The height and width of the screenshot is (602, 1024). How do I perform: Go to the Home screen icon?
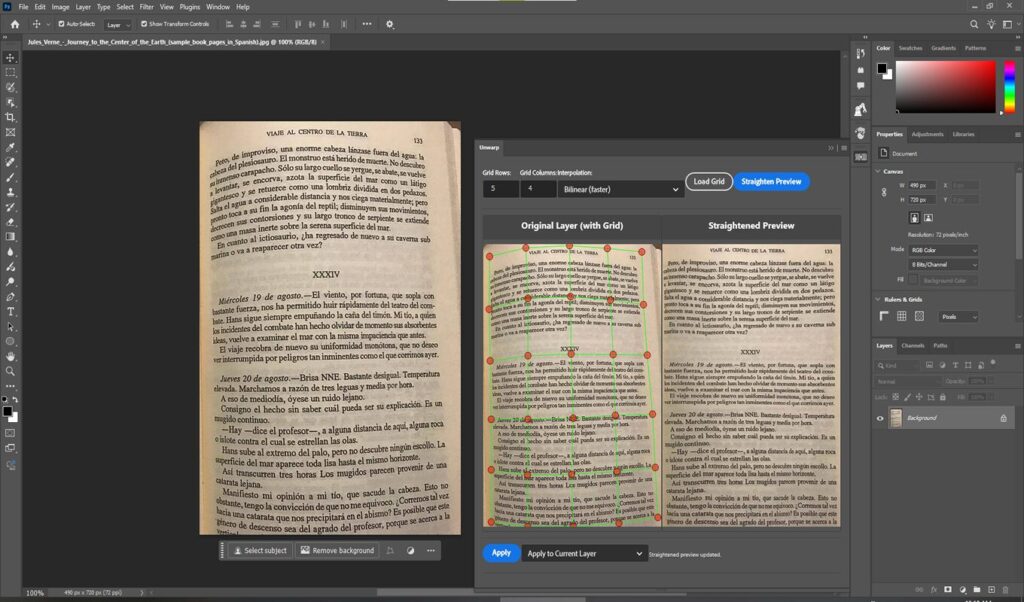pos(15,24)
